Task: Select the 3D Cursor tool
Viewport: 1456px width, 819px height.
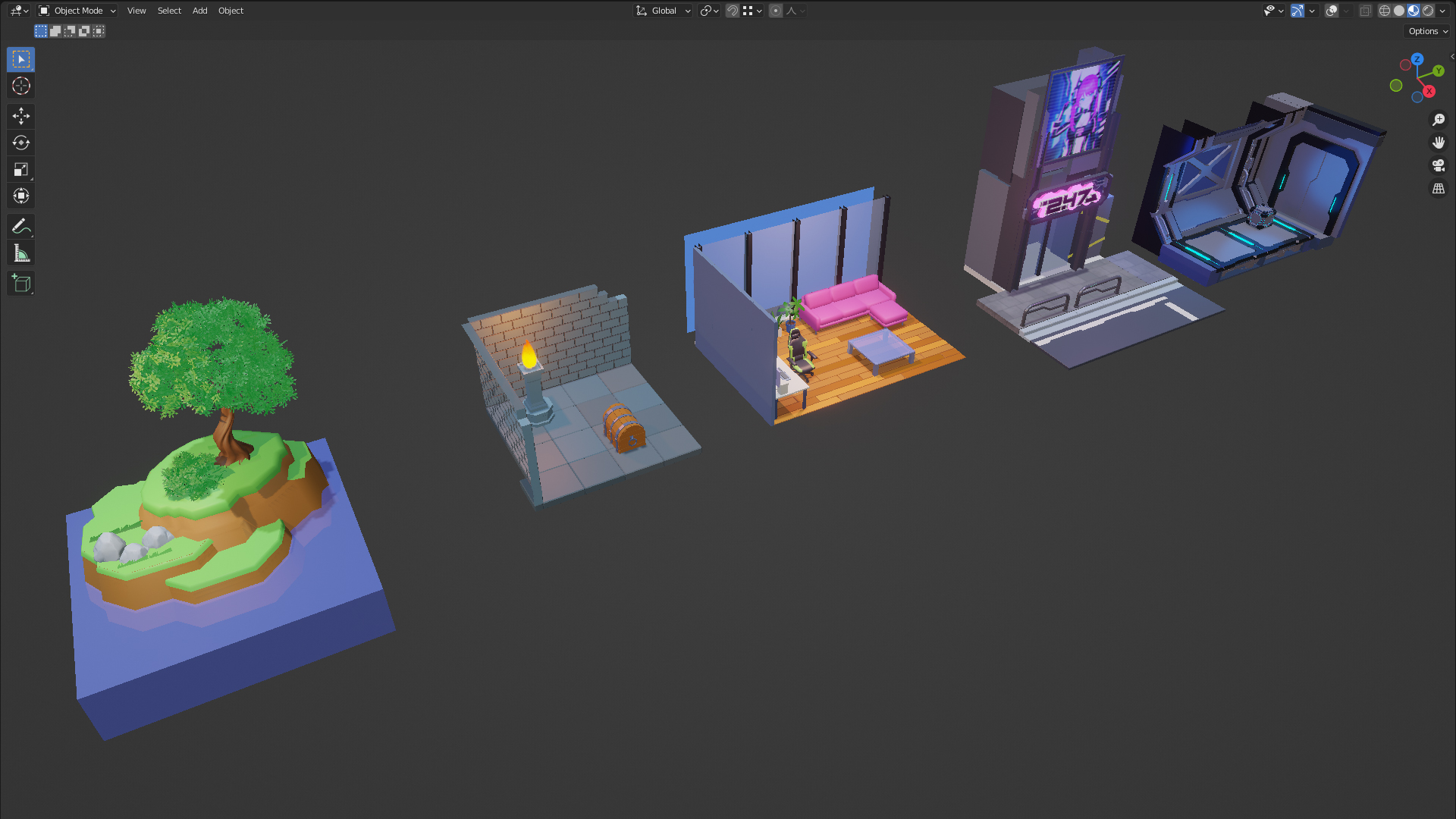Action: click(x=21, y=86)
